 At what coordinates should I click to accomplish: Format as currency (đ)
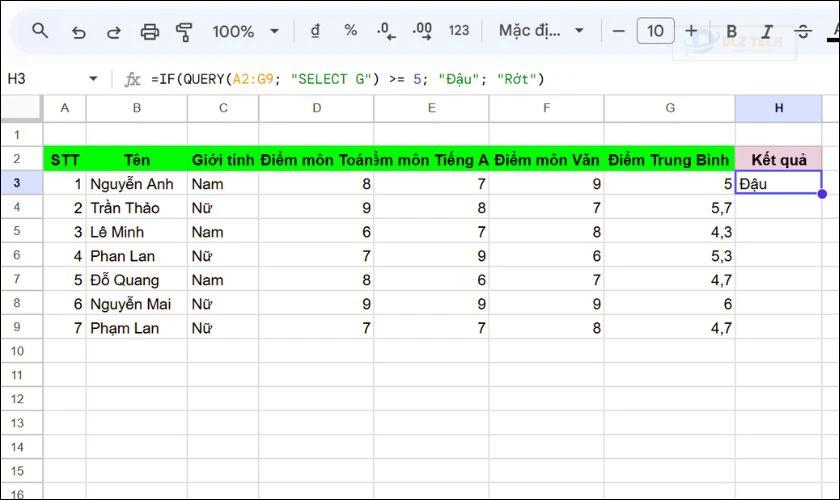point(315,31)
